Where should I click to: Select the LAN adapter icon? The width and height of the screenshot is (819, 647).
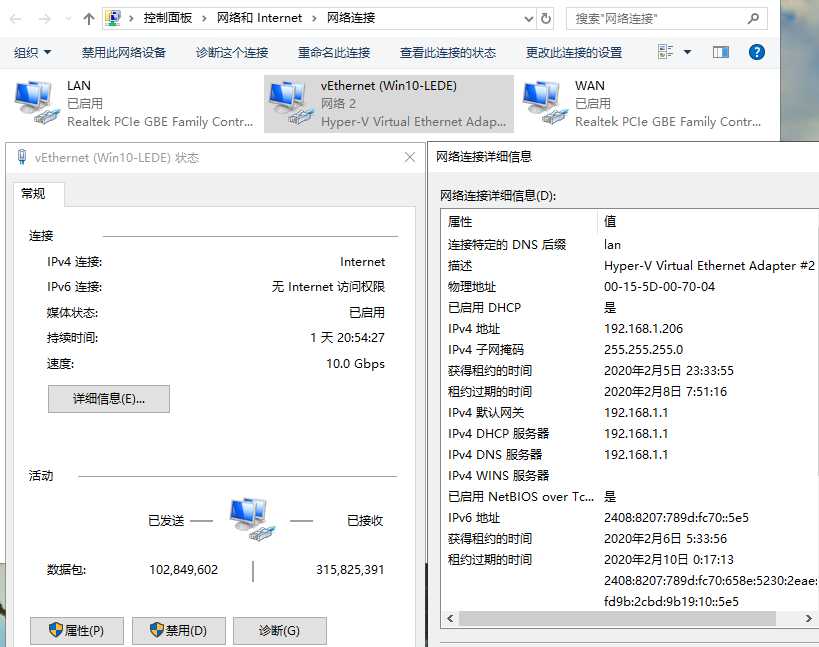click(x=36, y=102)
